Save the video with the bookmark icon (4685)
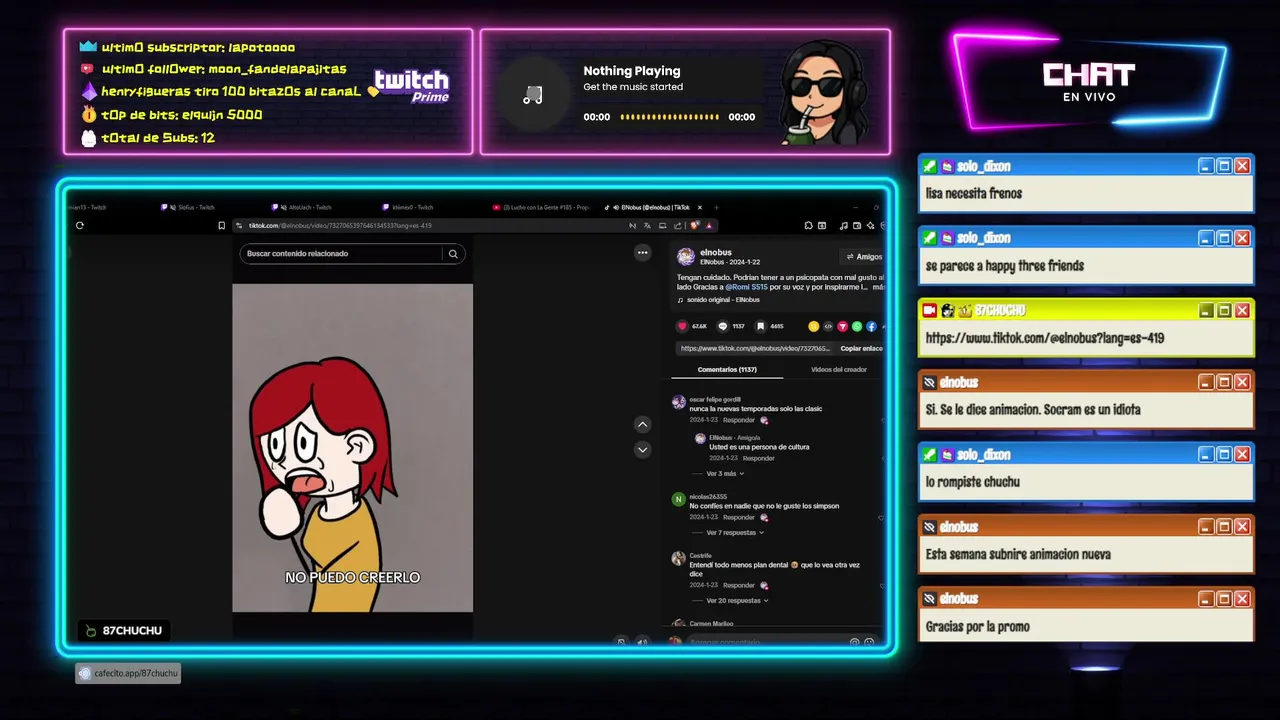The image size is (1280, 720). [x=761, y=326]
